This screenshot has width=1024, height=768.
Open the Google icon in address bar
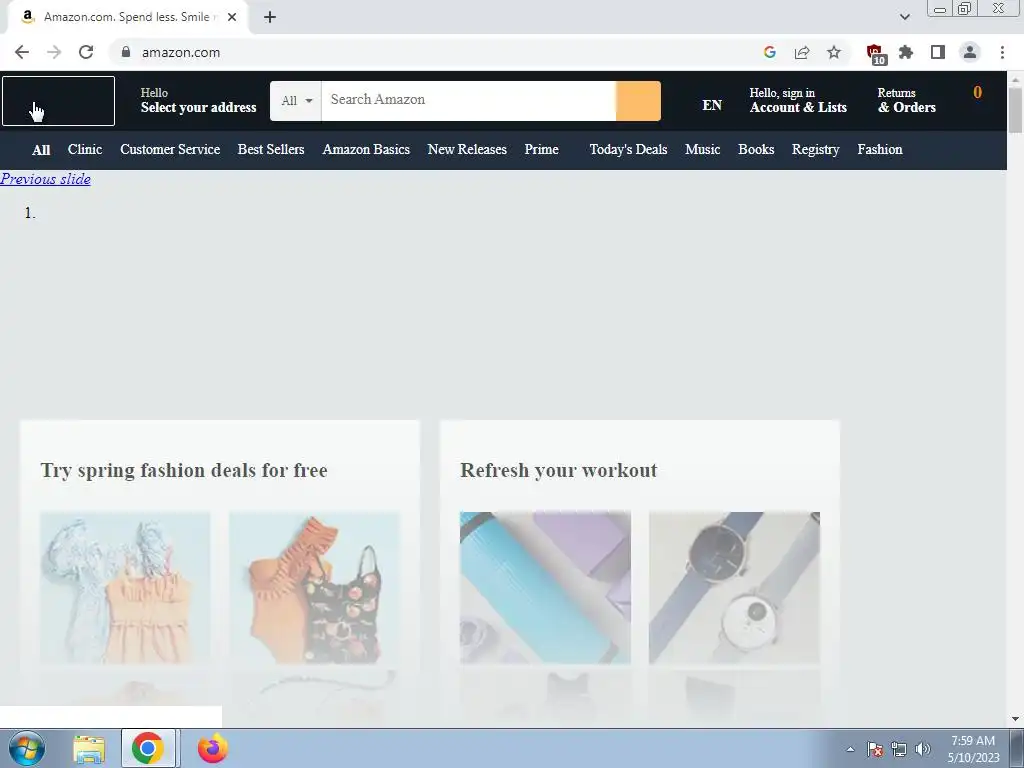[770, 52]
